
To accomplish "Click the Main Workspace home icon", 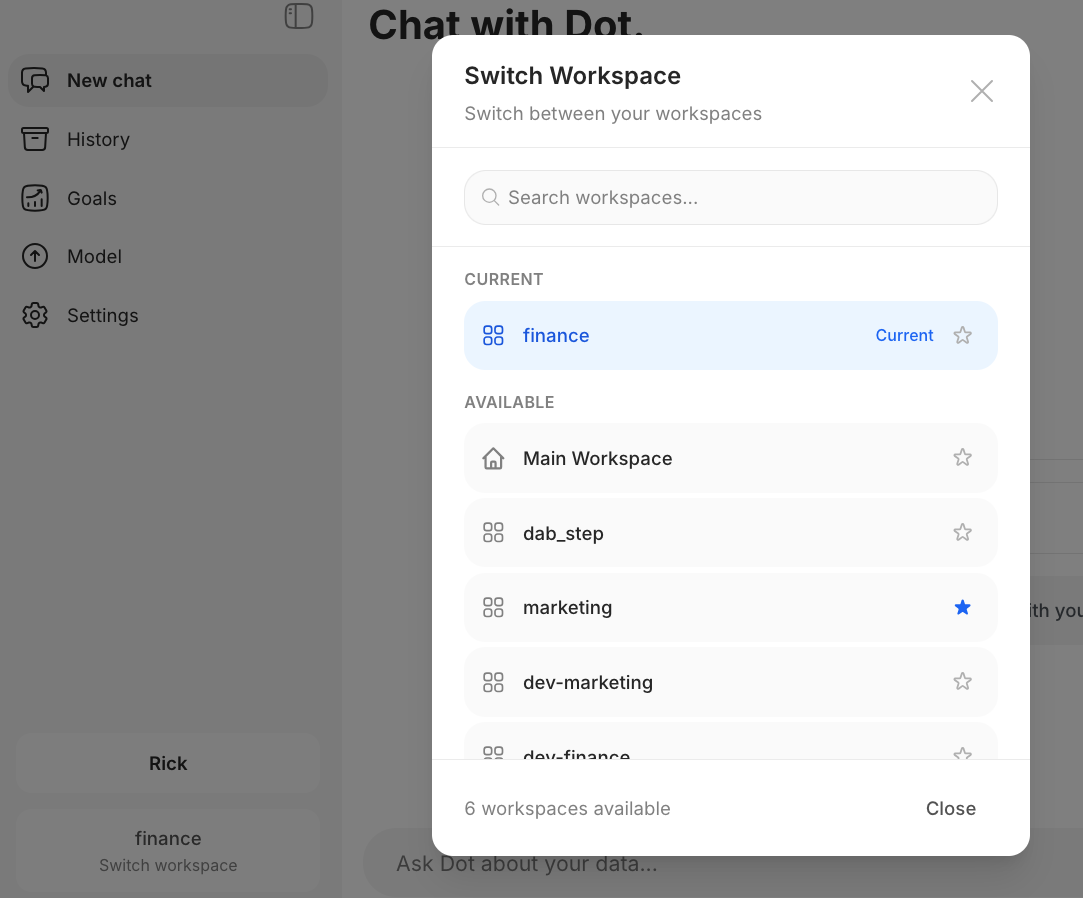I will [493, 459].
